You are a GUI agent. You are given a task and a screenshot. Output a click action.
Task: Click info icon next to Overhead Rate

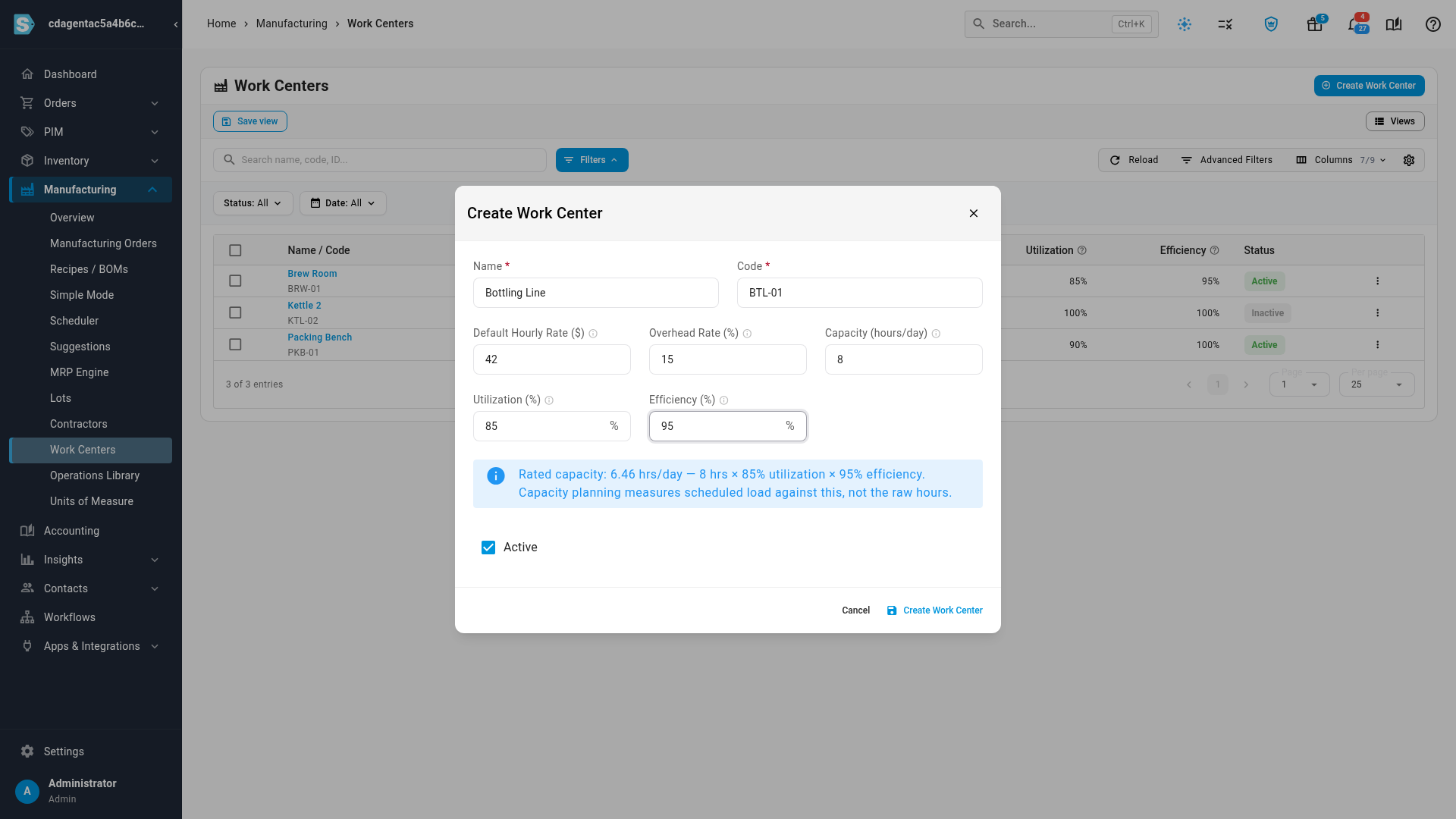point(747,334)
